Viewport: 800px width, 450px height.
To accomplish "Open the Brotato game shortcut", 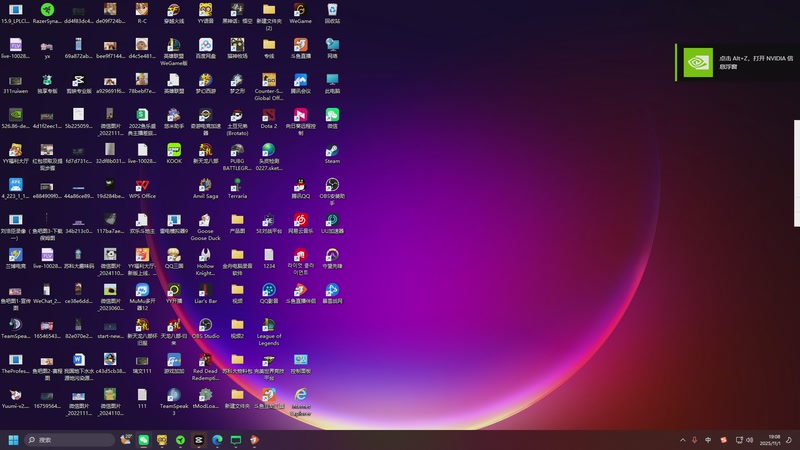I will click(x=237, y=121).
